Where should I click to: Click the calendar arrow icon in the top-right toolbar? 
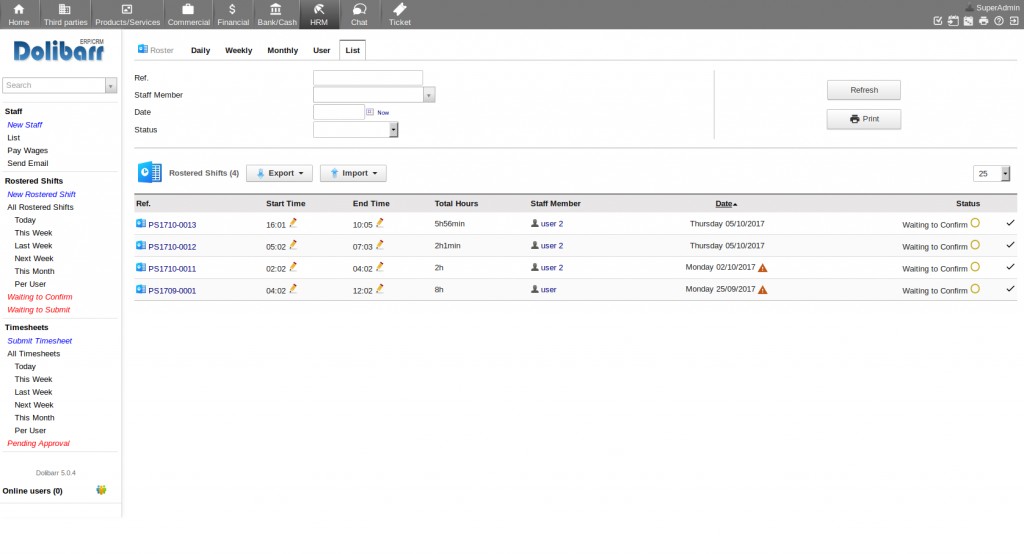pyautogui.click(x=953, y=21)
